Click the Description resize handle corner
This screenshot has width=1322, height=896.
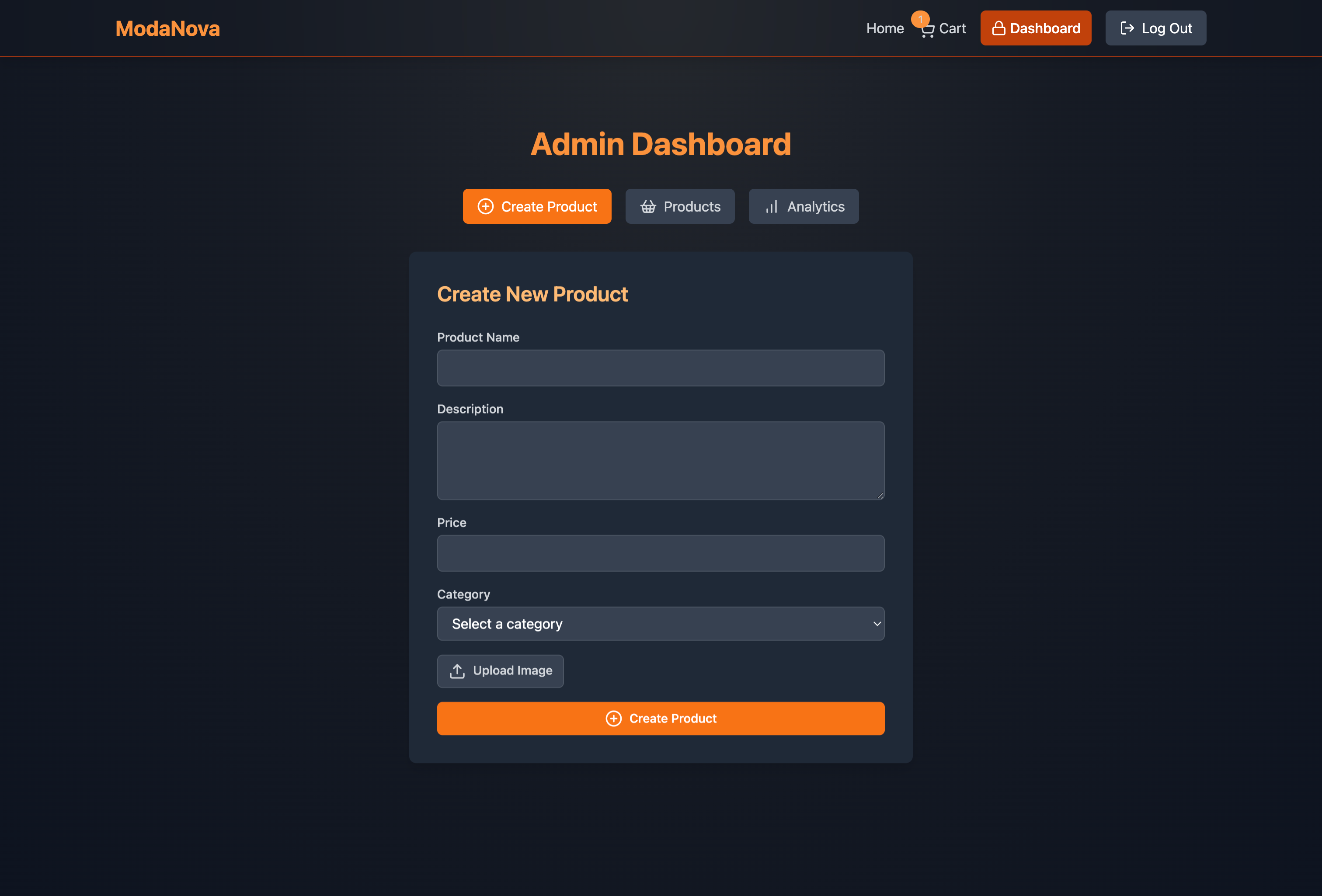pyautogui.click(x=880, y=496)
